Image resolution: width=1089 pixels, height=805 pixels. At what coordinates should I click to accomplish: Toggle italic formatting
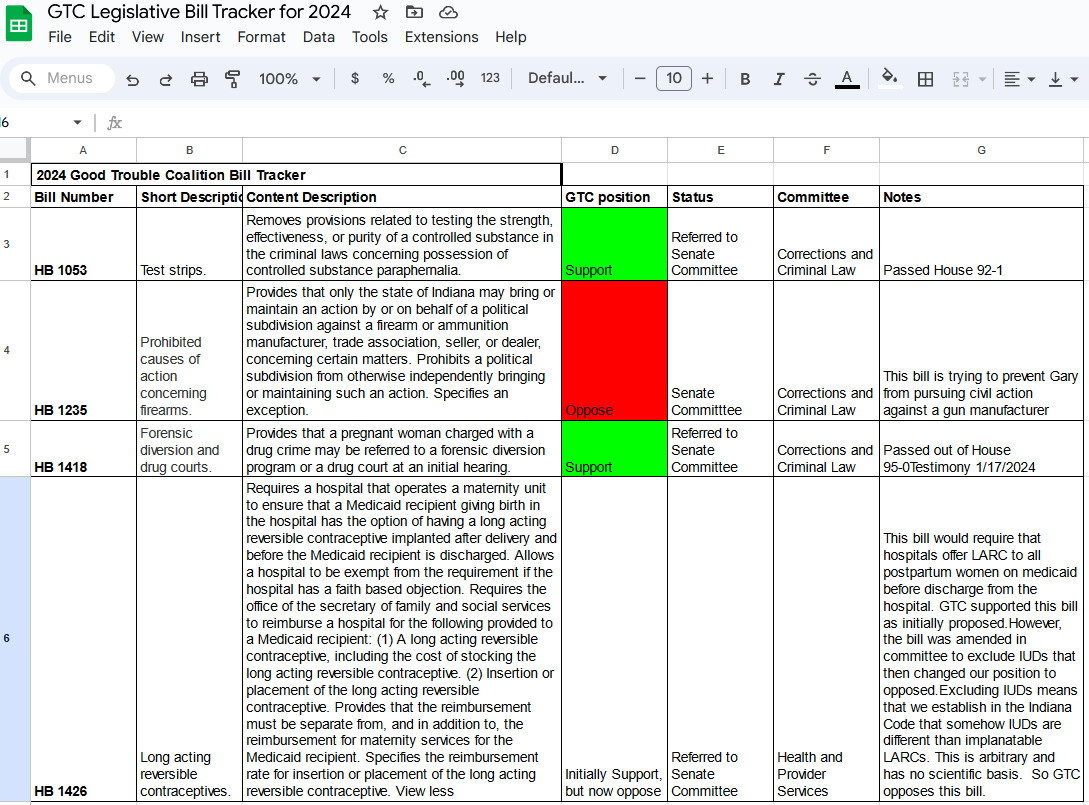[x=779, y=79]
